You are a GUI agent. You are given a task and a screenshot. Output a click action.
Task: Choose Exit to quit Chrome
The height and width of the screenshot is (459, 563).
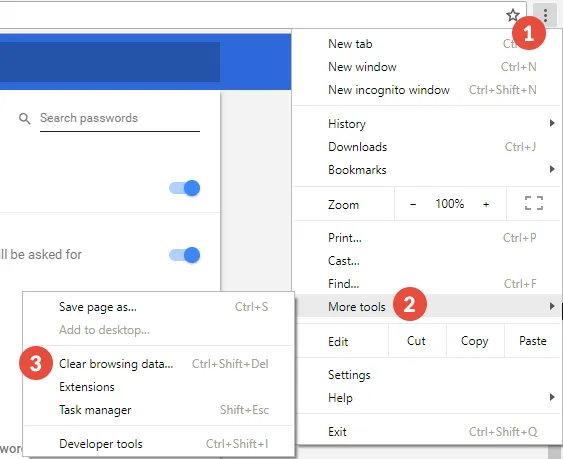pyautogui.click(x=427, y=431)
